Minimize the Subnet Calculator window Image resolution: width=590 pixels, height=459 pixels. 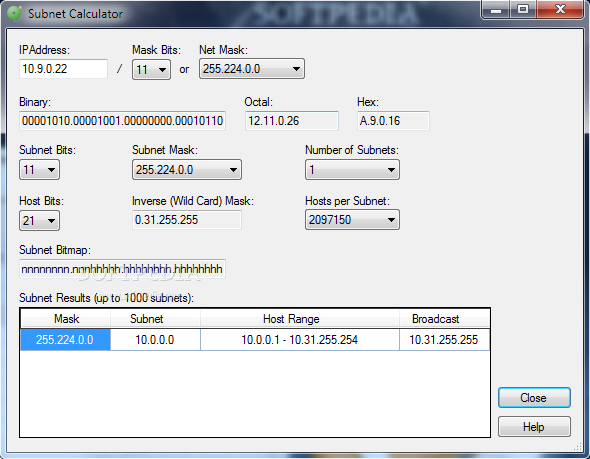[496, 9]
